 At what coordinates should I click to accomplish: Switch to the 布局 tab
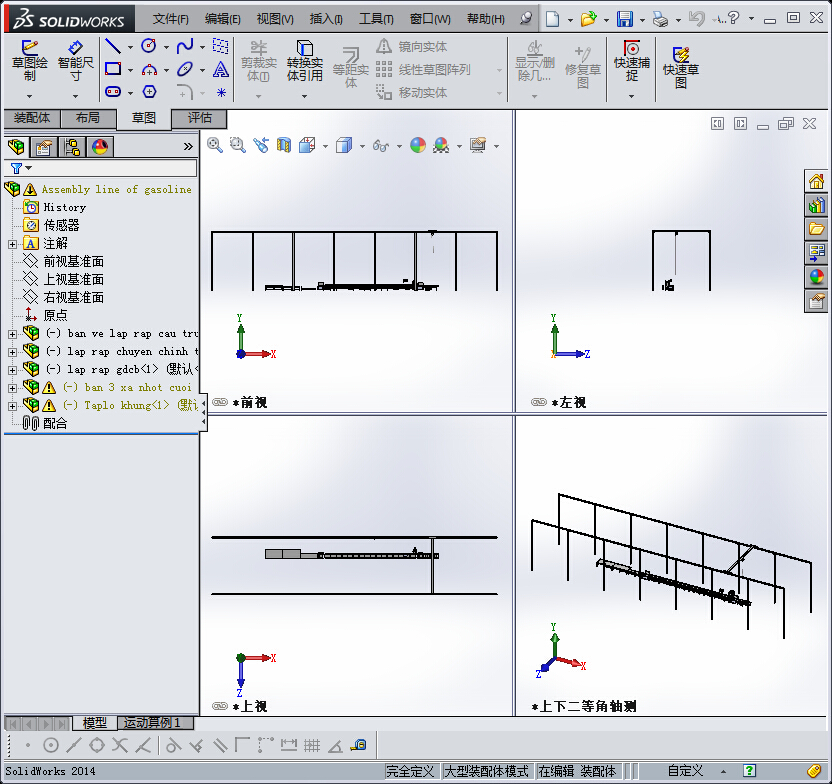coord(88,118)
